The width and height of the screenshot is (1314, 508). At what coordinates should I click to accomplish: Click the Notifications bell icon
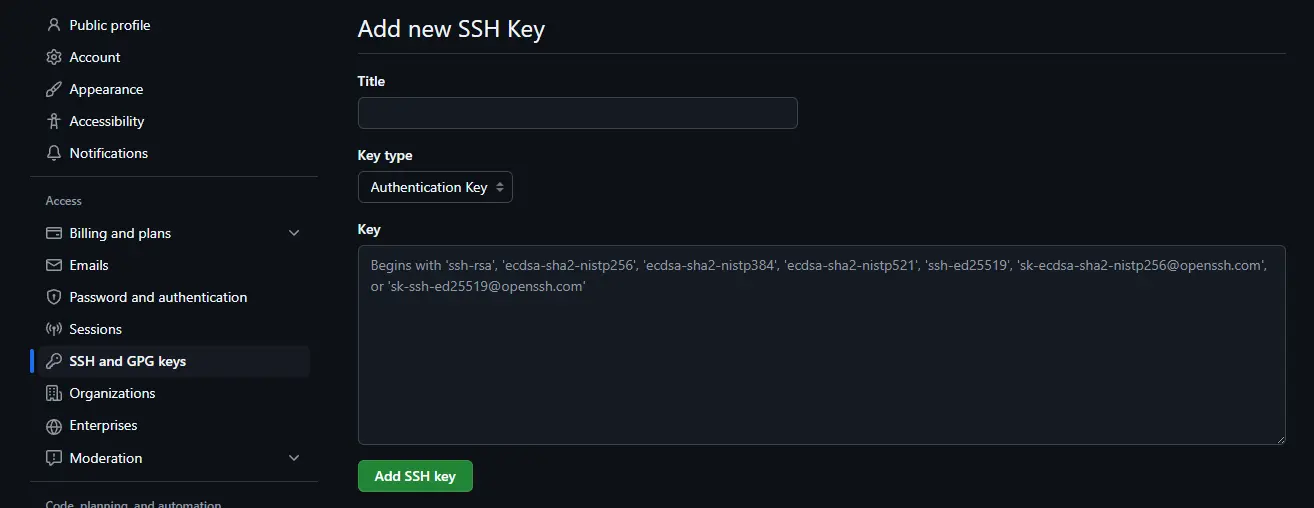pyautogui.click(x=54, y=153)
